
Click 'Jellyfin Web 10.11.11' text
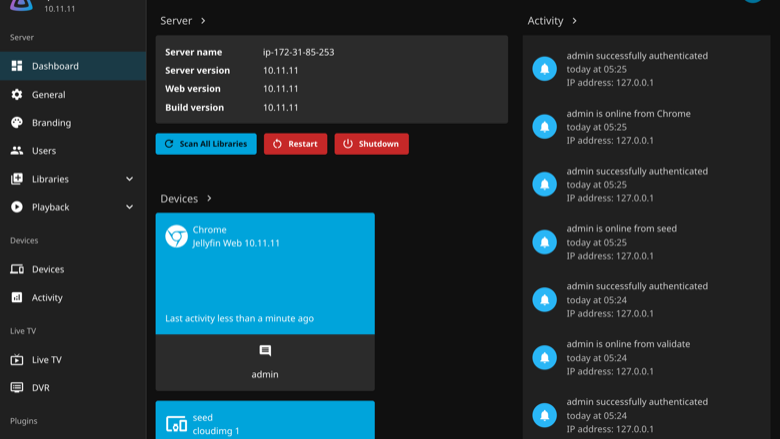236,243
